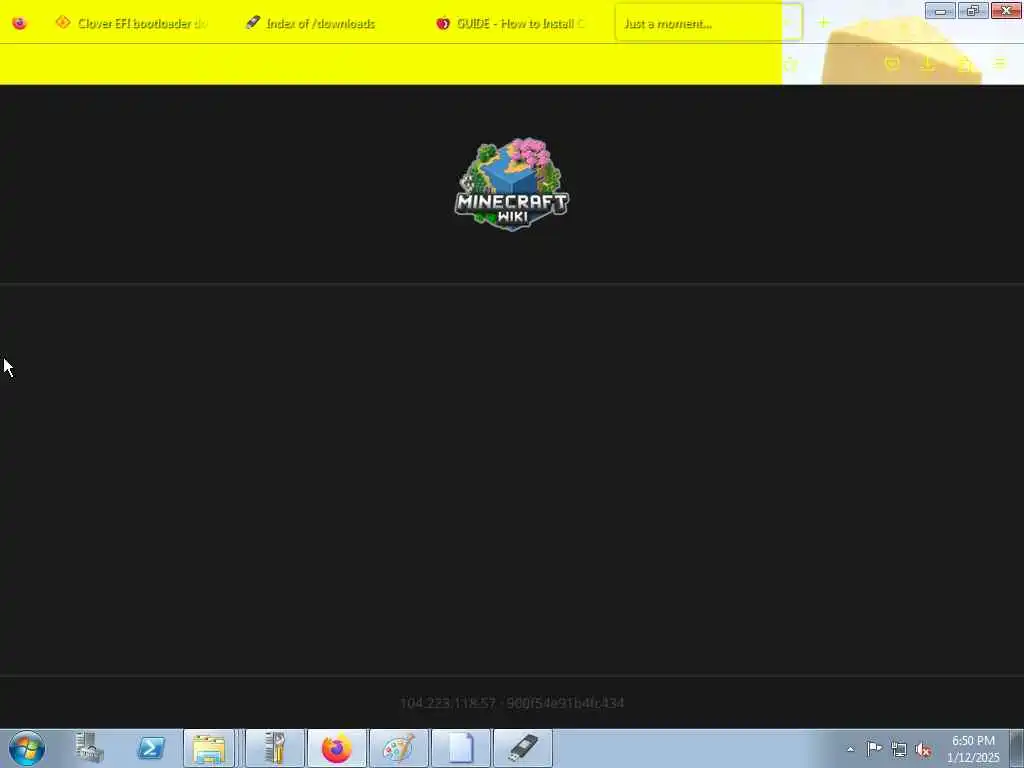Show hidden system tray icons

850,749
